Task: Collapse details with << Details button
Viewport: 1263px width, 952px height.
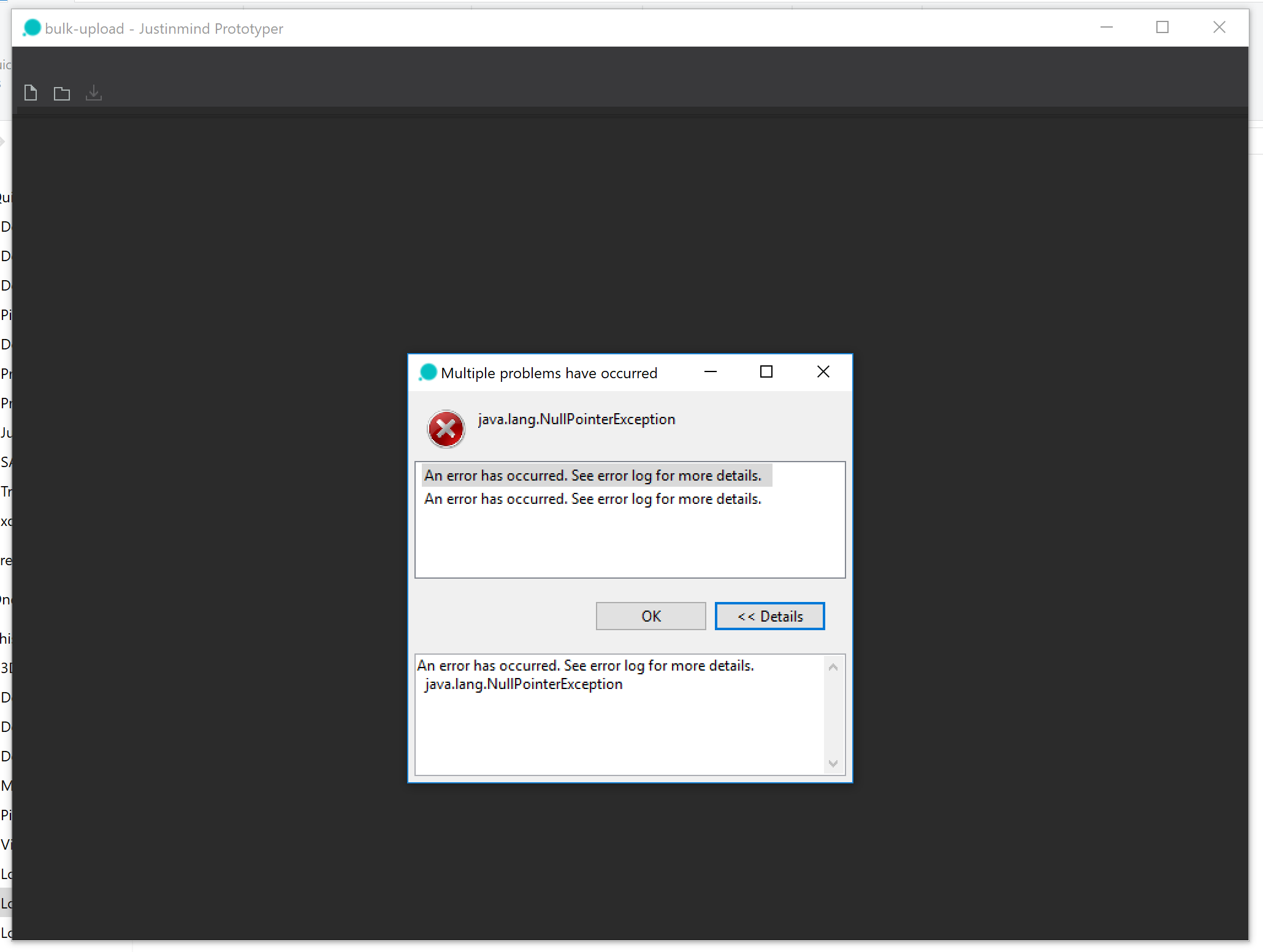Action: (x=769, y=616)
